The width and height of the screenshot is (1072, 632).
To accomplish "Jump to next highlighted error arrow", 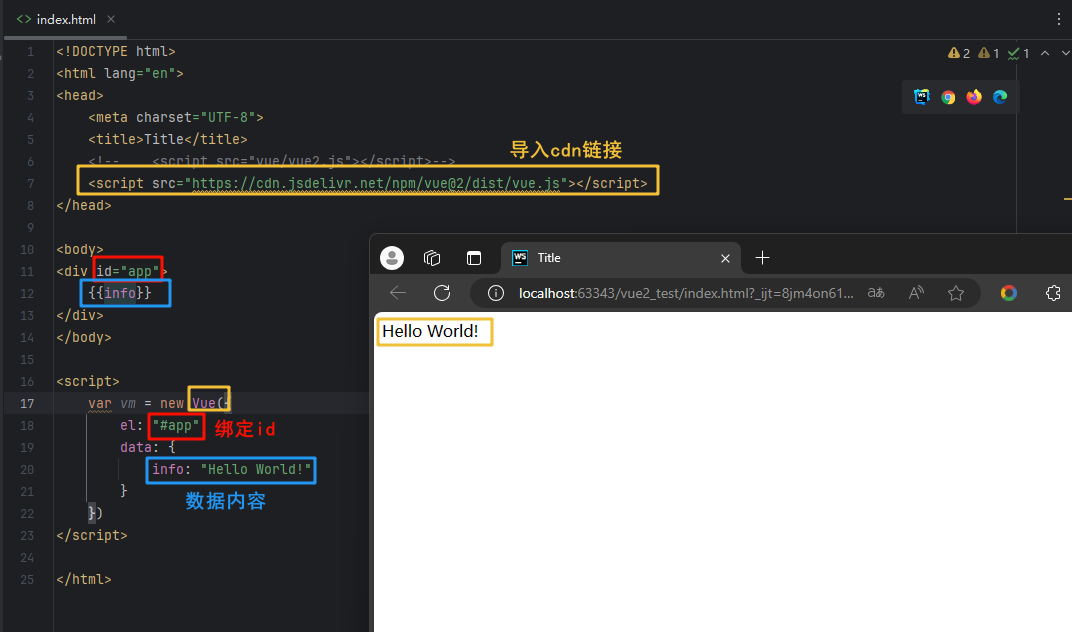I will pos(1065,53).
